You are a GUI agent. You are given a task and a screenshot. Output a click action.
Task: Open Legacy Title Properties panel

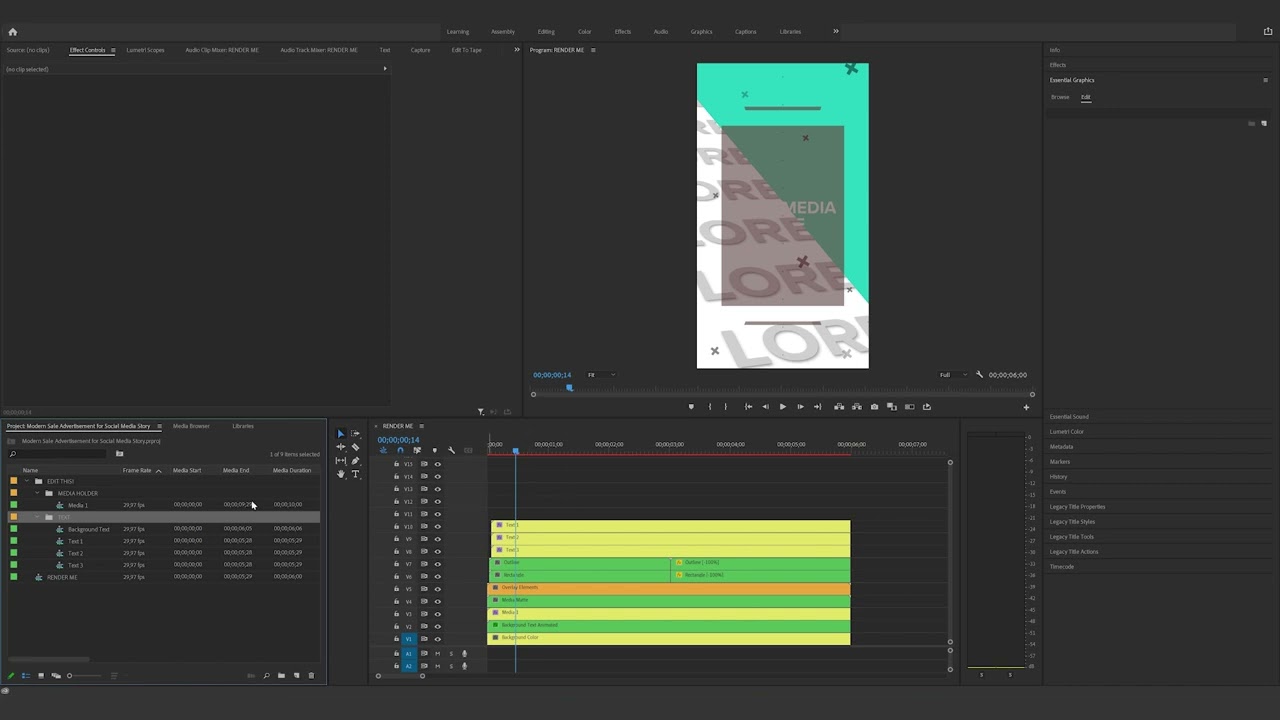tap(1077, 507)
